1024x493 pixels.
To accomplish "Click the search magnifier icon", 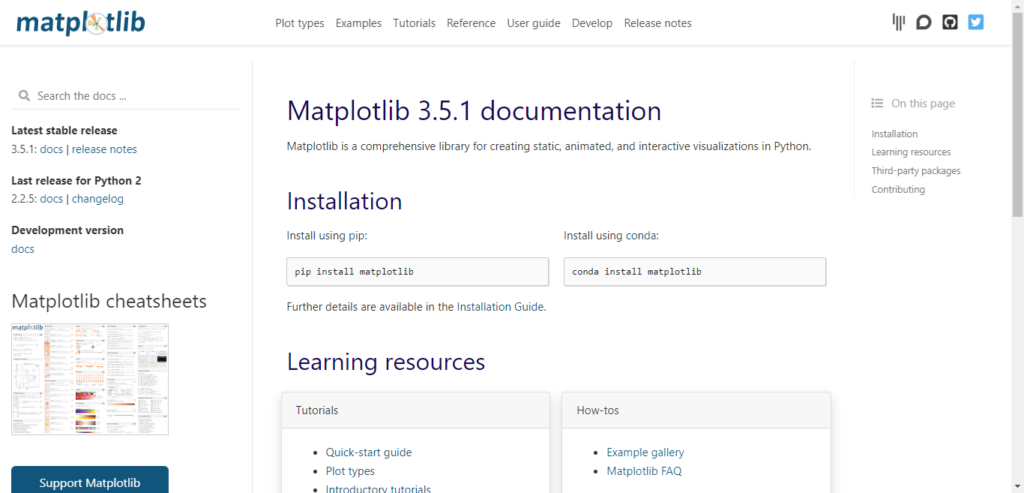I will [x=24, y=96].
